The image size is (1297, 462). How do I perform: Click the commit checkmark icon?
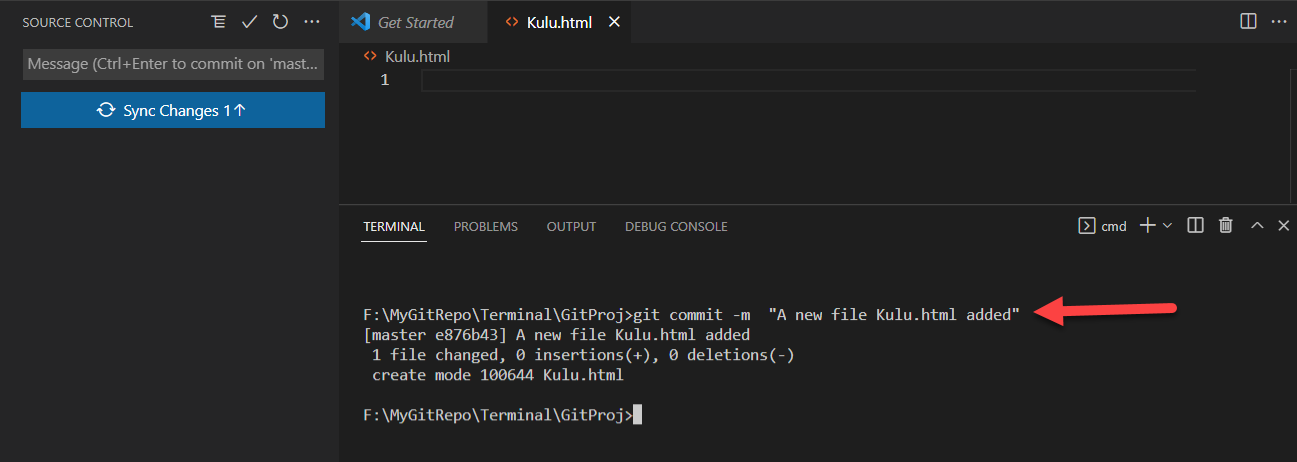tap(250, 22)
